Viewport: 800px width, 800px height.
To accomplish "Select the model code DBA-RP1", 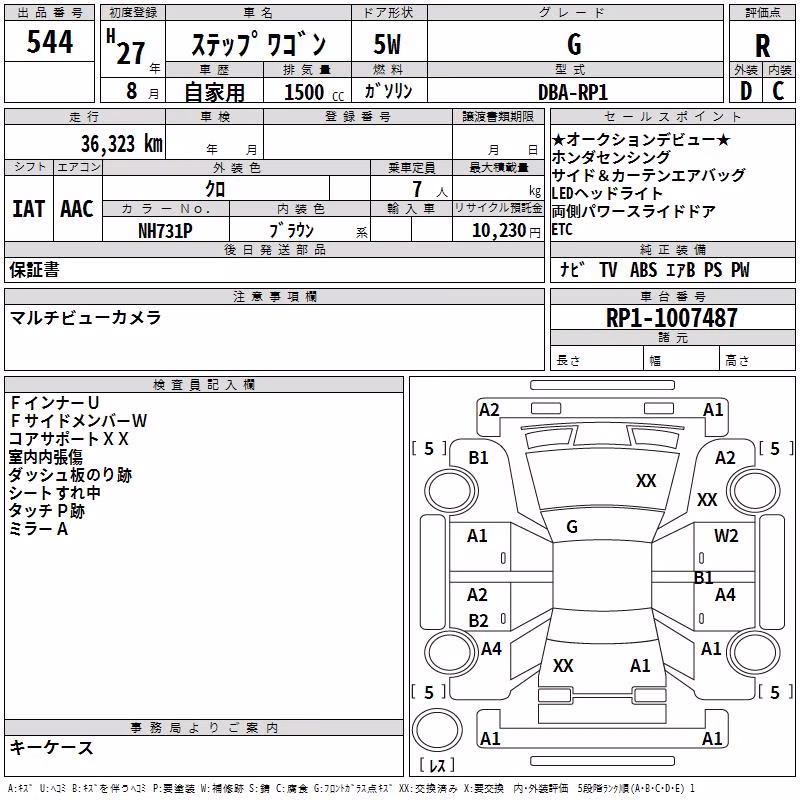I will click(573, 92).
